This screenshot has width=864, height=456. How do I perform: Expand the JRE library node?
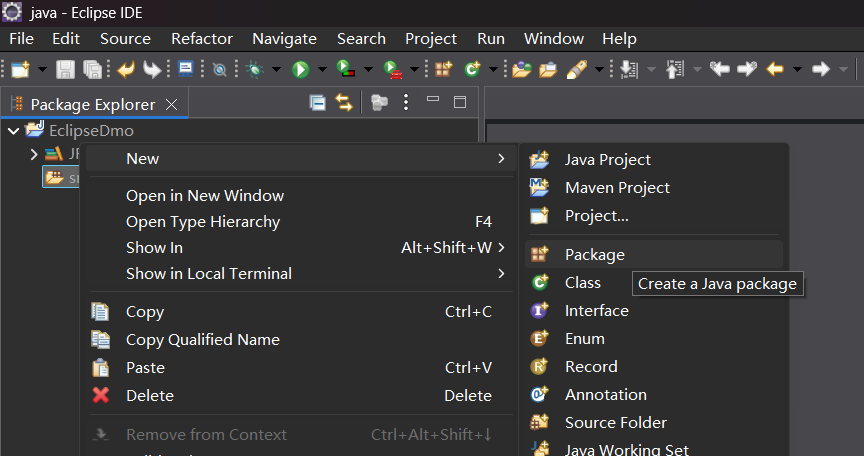pyautogui.click(x=34, y=154)
